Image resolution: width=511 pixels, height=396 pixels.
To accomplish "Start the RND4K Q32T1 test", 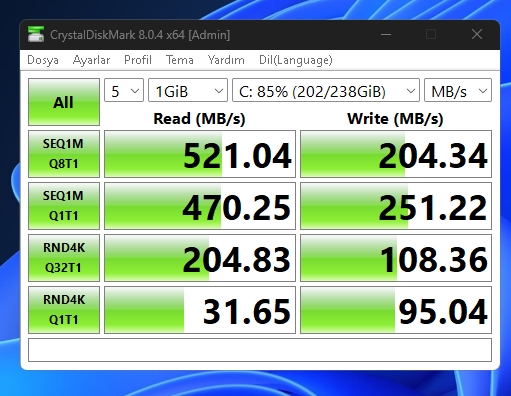I will [64, 258].
